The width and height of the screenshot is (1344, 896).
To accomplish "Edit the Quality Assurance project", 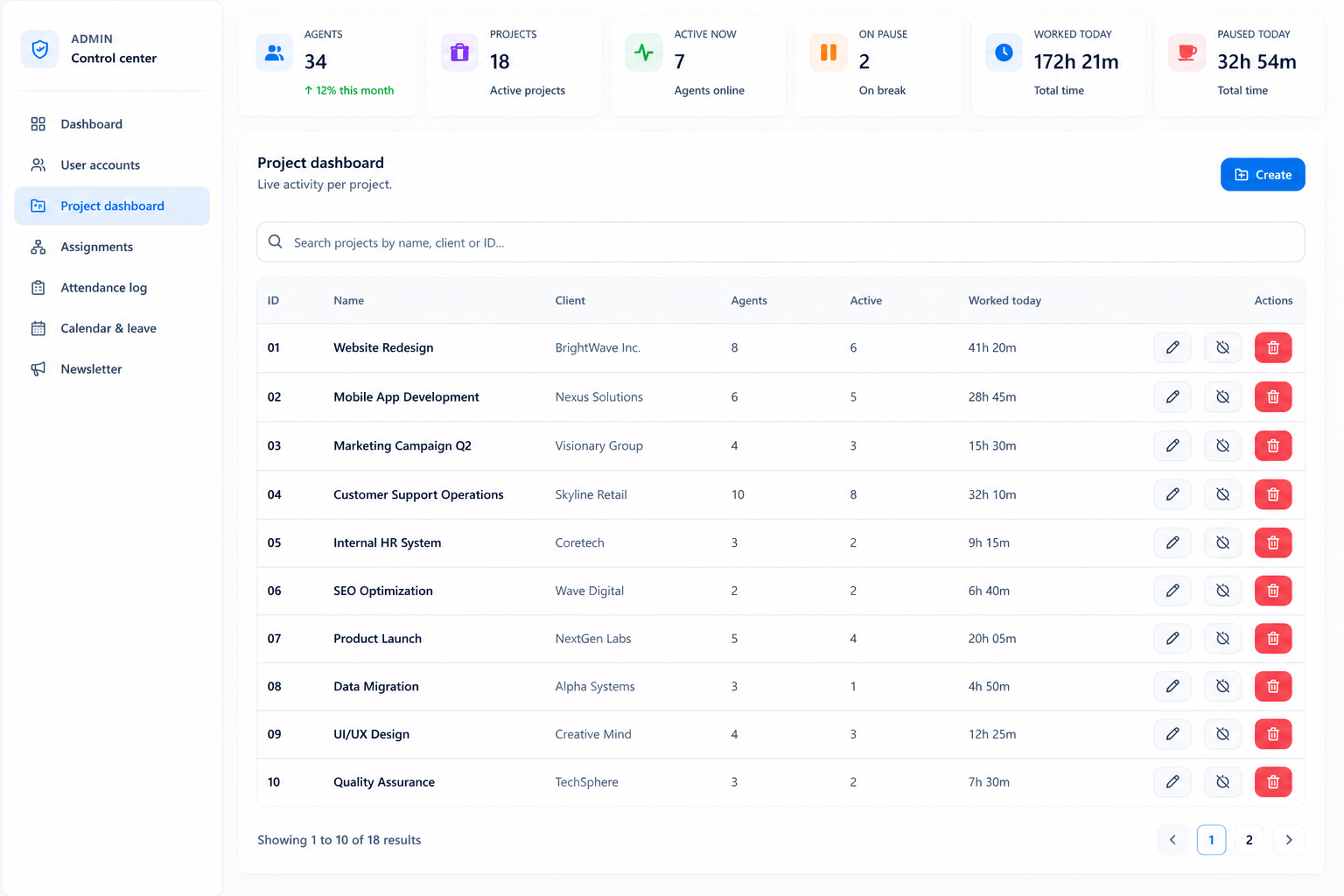I will [1172, 782].
